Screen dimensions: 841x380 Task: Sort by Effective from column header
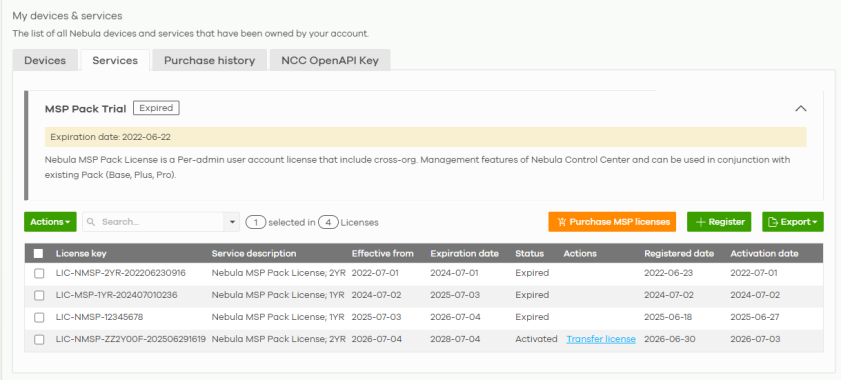(x=382, y=253)
